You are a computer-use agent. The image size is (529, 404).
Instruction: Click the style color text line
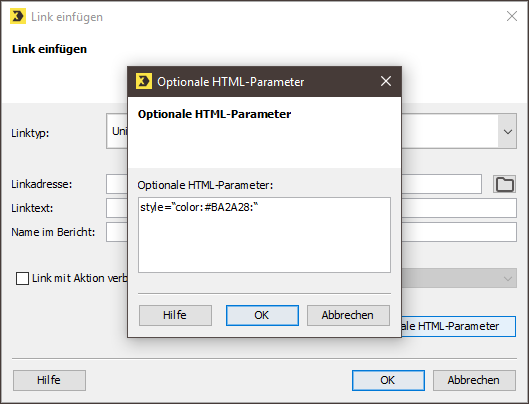(199, 207)
